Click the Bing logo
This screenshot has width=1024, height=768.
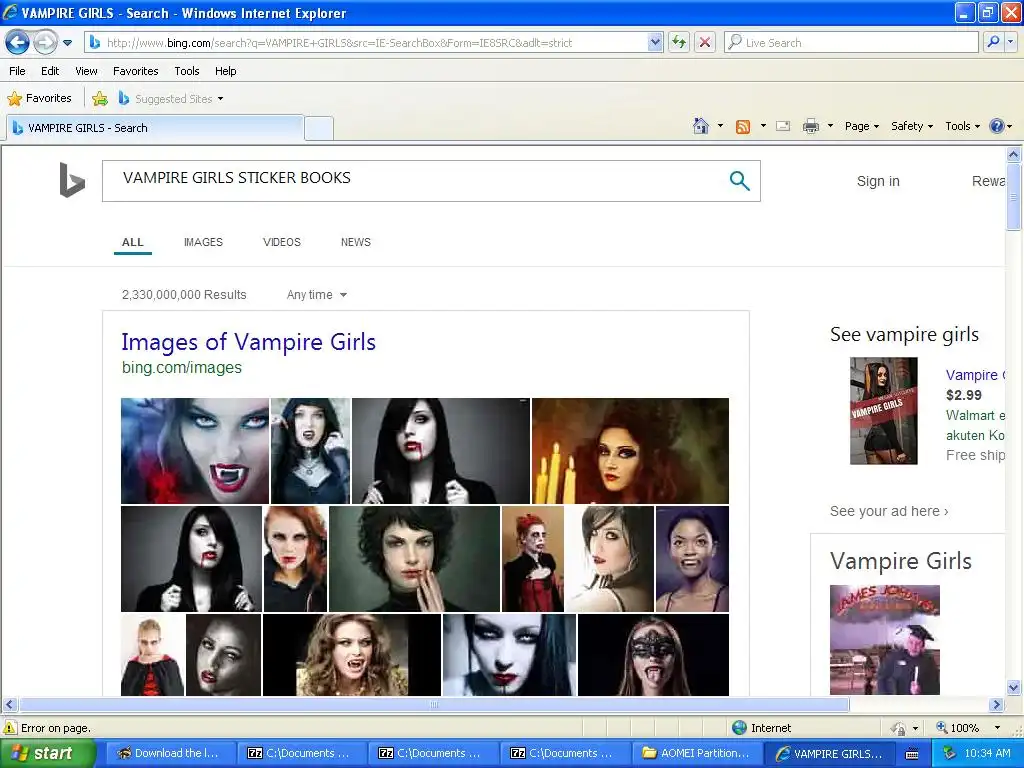[x=72, y=180]
